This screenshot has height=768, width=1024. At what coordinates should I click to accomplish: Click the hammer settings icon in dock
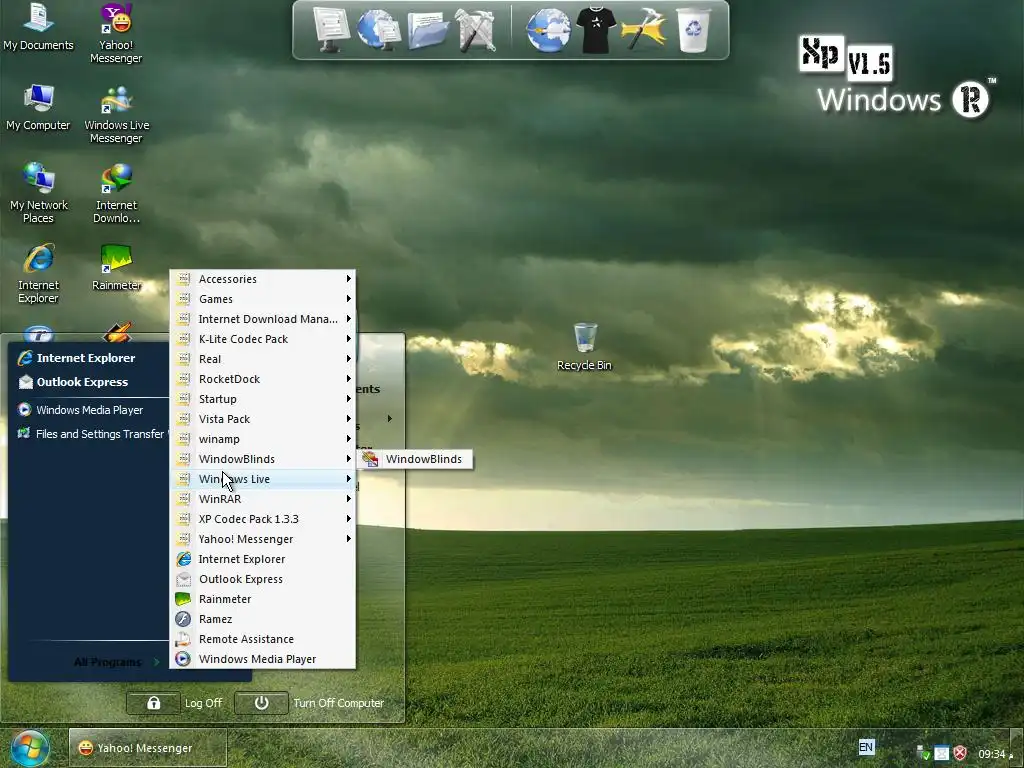[644, 30]
